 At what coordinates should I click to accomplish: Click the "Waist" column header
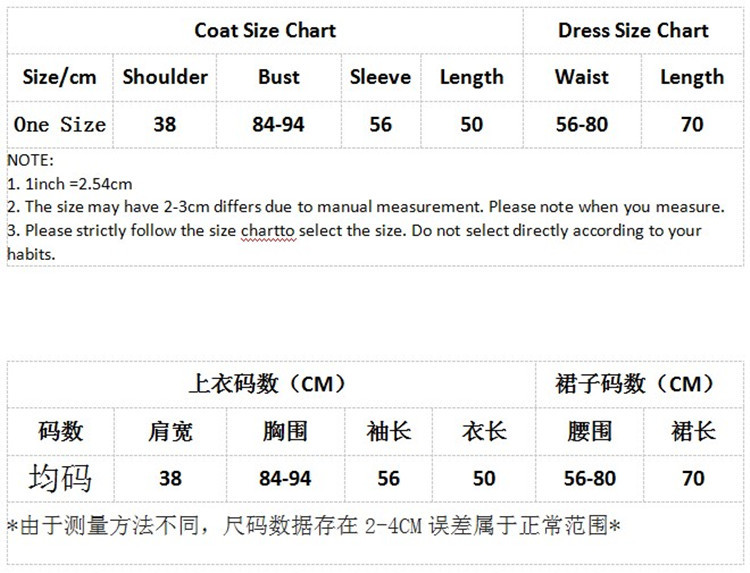tap(581, 77)
